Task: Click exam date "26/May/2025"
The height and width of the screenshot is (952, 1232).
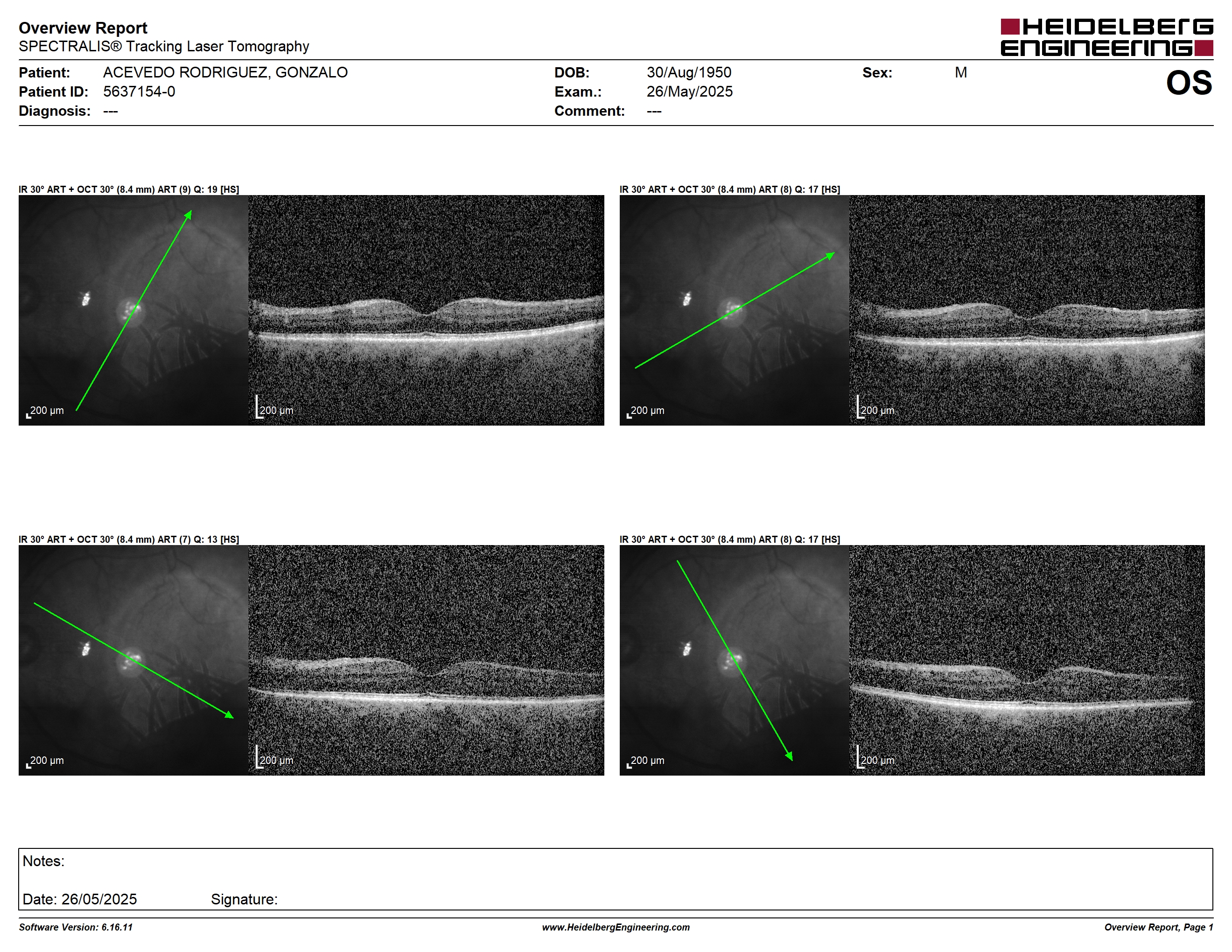Action: tap(689, 92)
